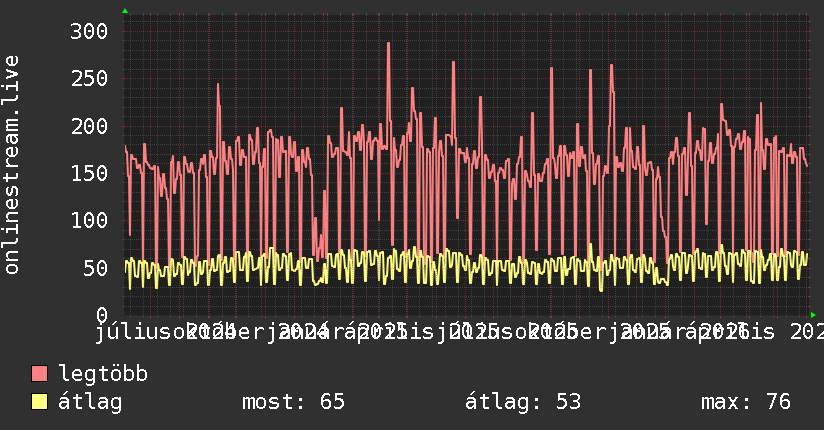Click the pink legtöbb legend swatch
Viewport: 824px width, 430px height.
point(39,374)
